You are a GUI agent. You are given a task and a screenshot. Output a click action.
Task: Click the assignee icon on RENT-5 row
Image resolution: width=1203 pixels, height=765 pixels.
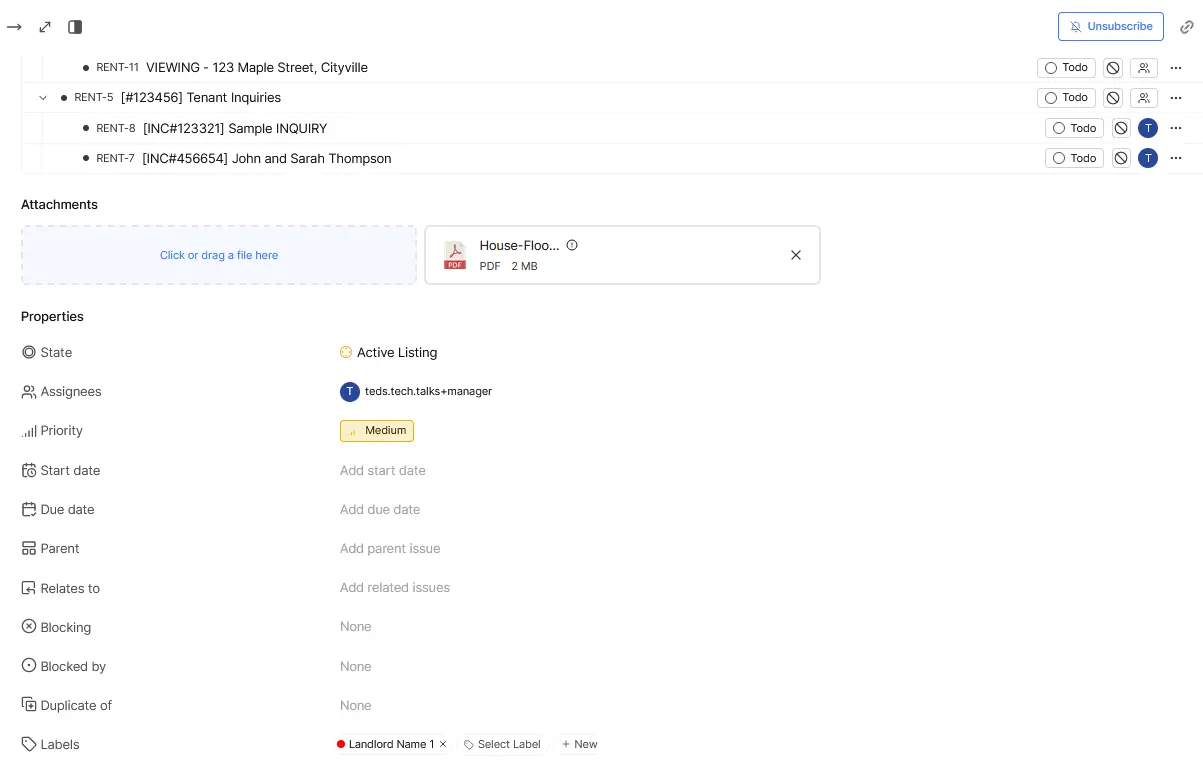pyautogui.click(x=1144, y=97)
